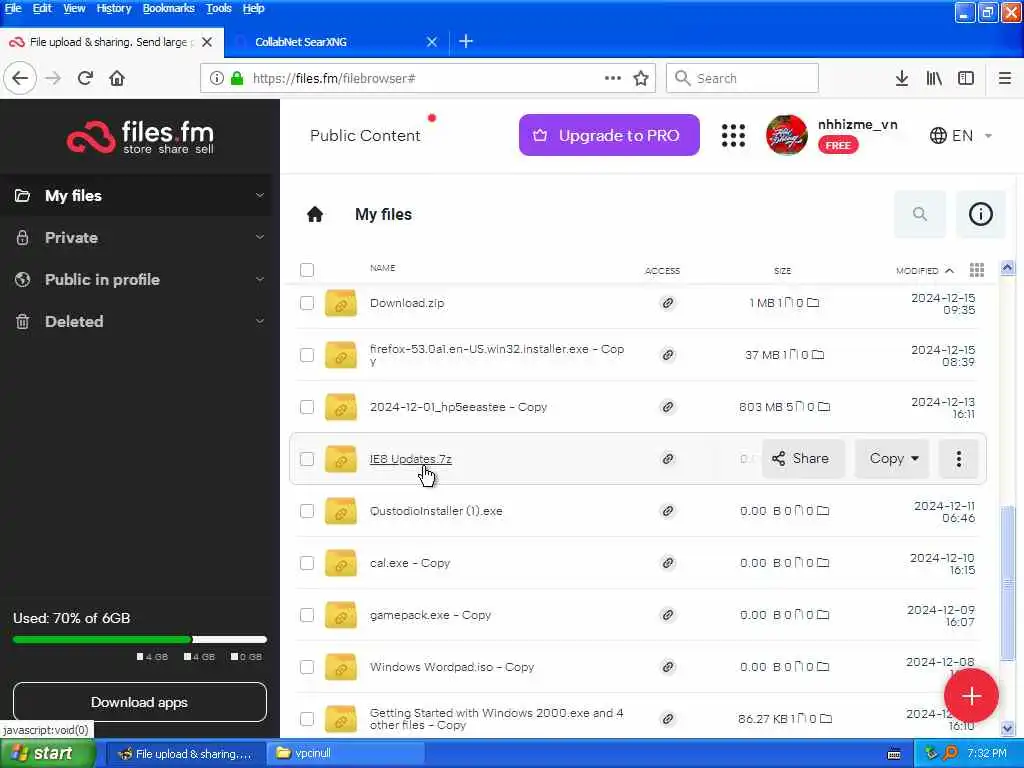Check the box for firefox-53.0a1 installer
Viewport: 1024px width, 768px height.
[307, 355]
